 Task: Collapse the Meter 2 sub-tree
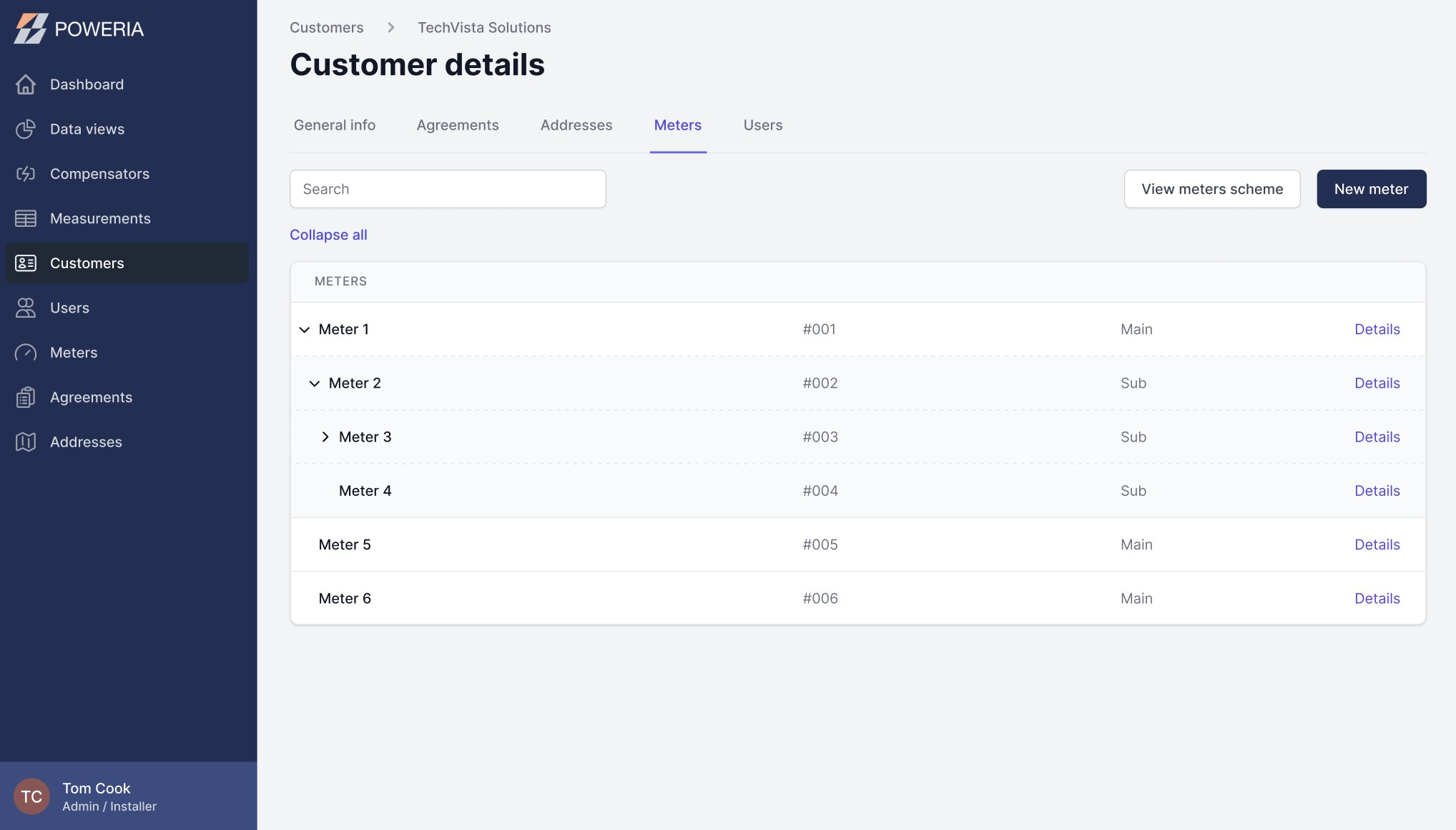coord(315,384)
